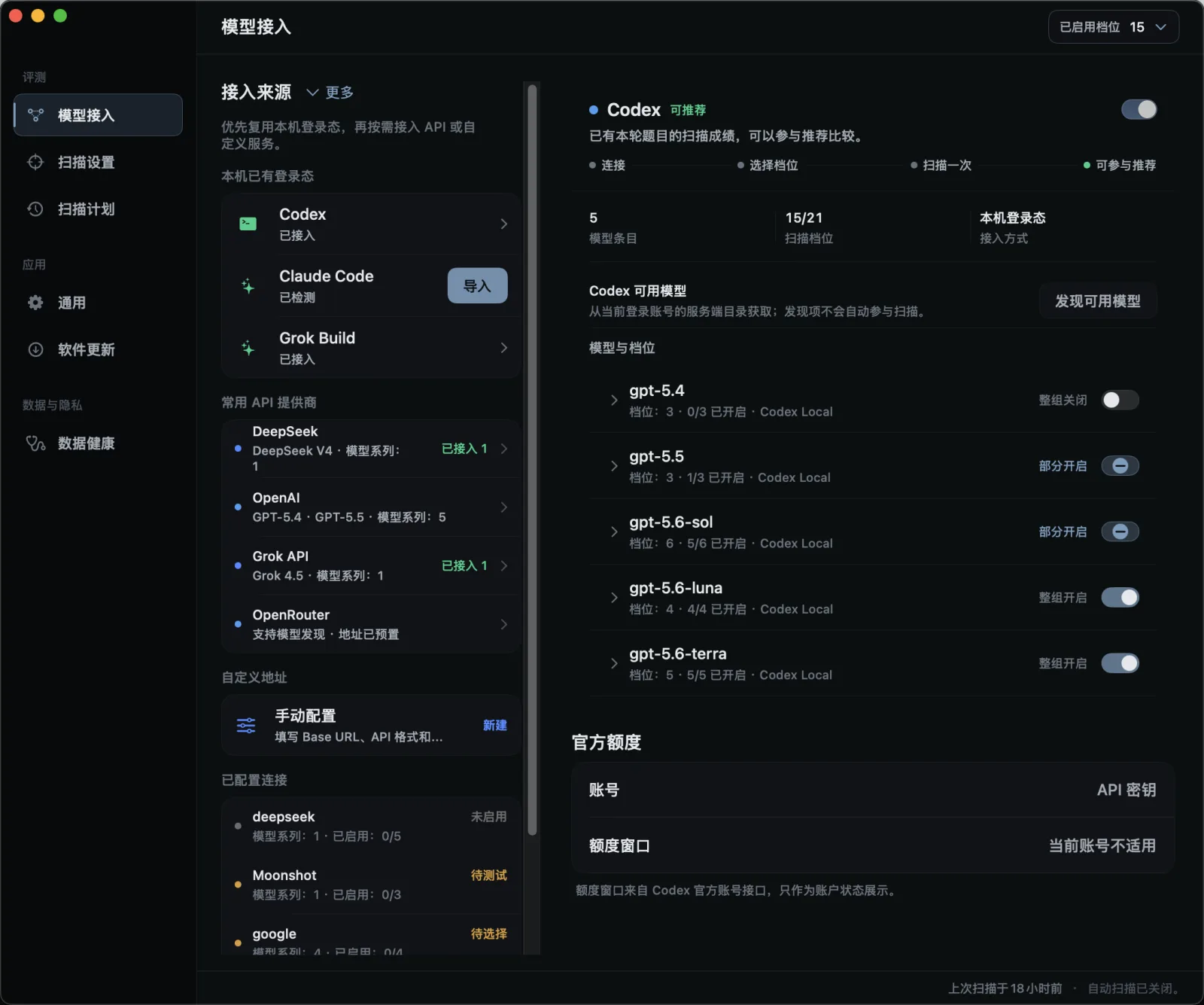Click 已接入 1 badge on DeepSeek
Viewport: 1204px width, 1005px height.
click(464, 448)
